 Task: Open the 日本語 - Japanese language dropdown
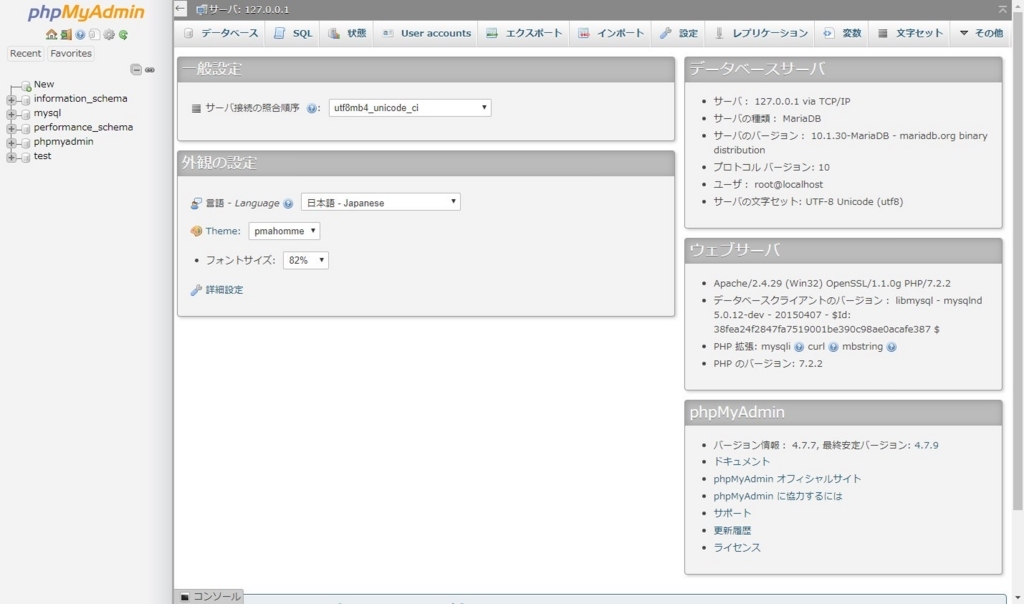click(381, 202)
